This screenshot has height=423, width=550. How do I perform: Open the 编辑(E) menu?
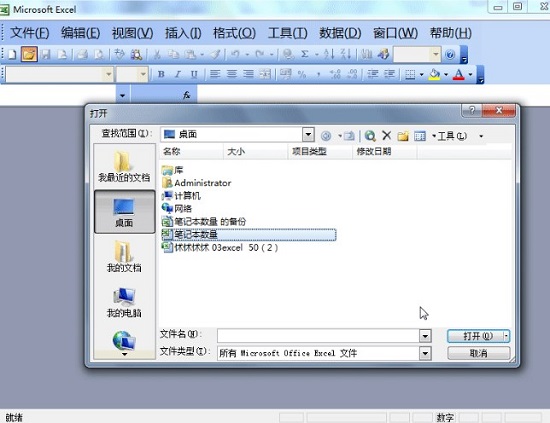[80, 33]
